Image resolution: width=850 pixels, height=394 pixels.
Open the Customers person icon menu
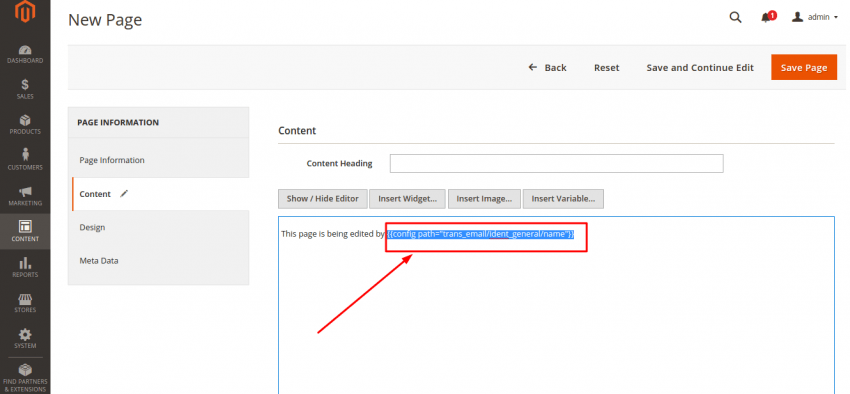pyautogui.click(x=25, y=154)
